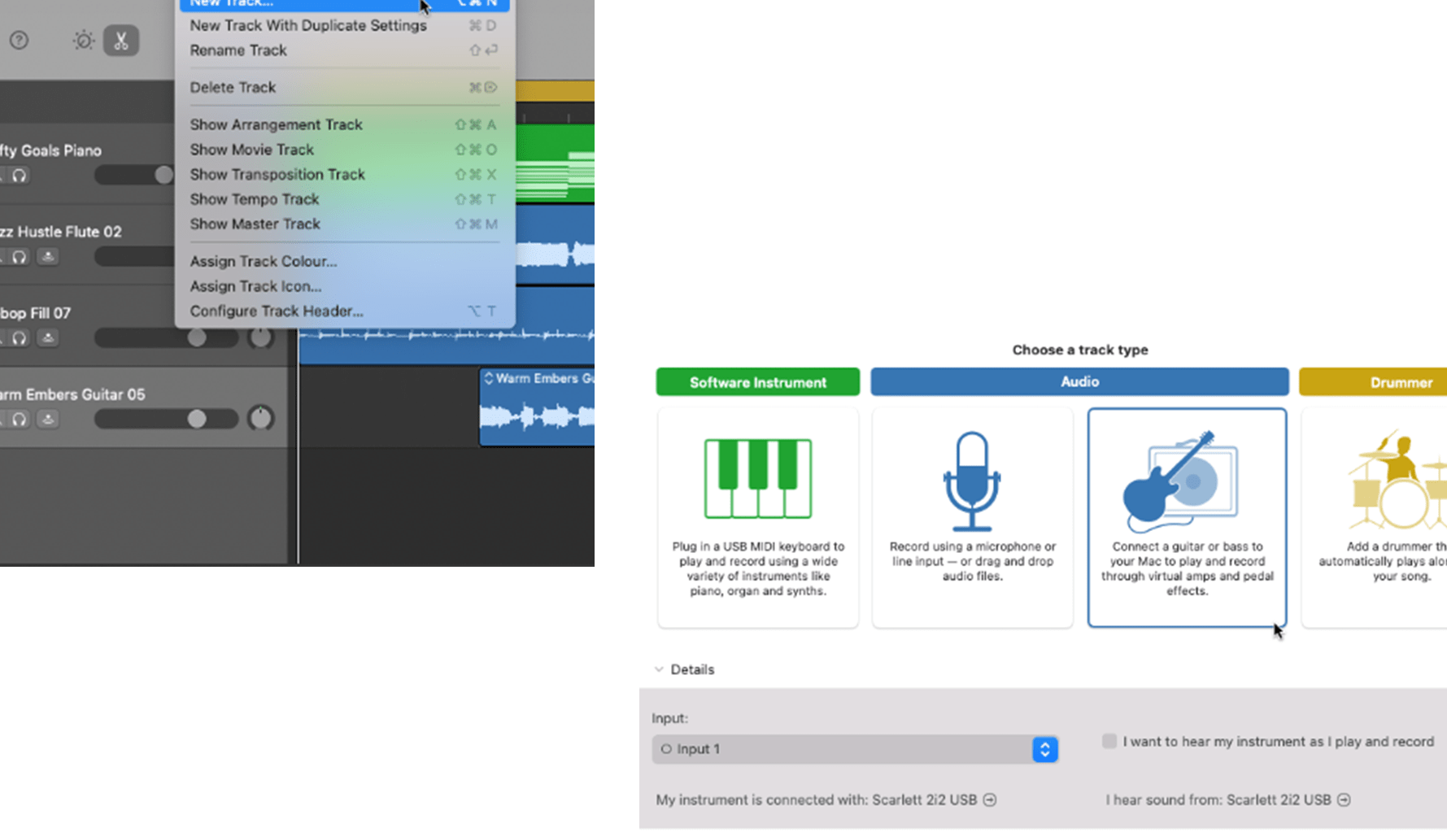This screenshot has height=840, width=1447.
Task: Click the share icon on Jazz Hustle Flute 02
Action: coord(47,256)
